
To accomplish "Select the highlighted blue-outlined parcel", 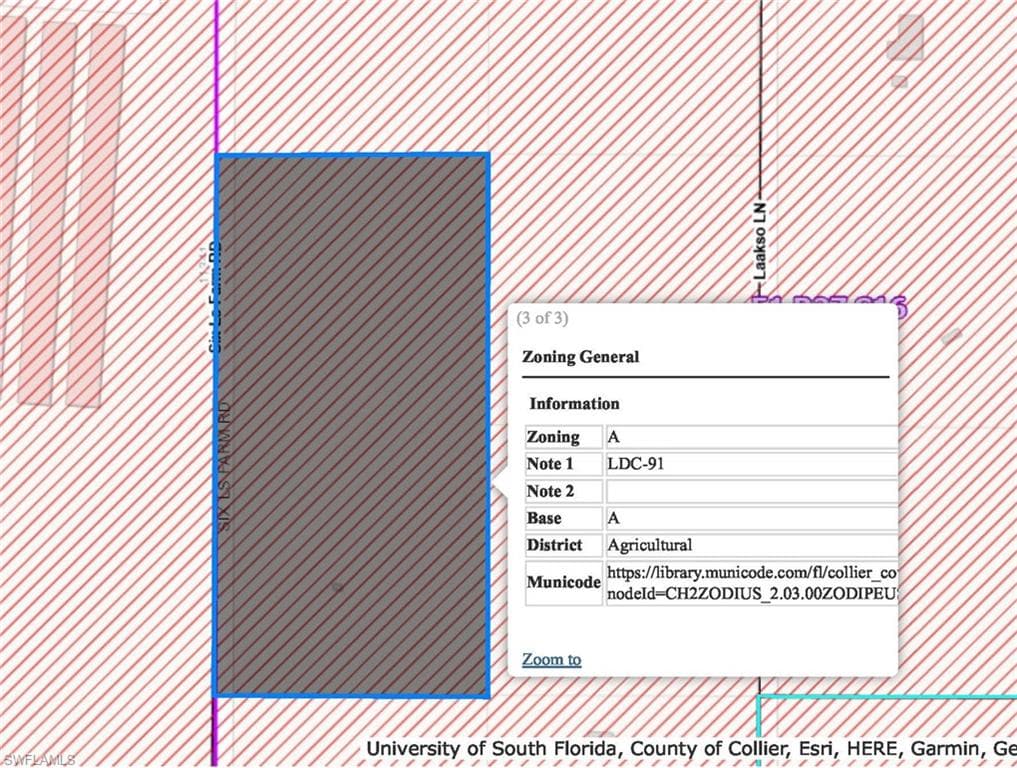I will coord(352,426).
